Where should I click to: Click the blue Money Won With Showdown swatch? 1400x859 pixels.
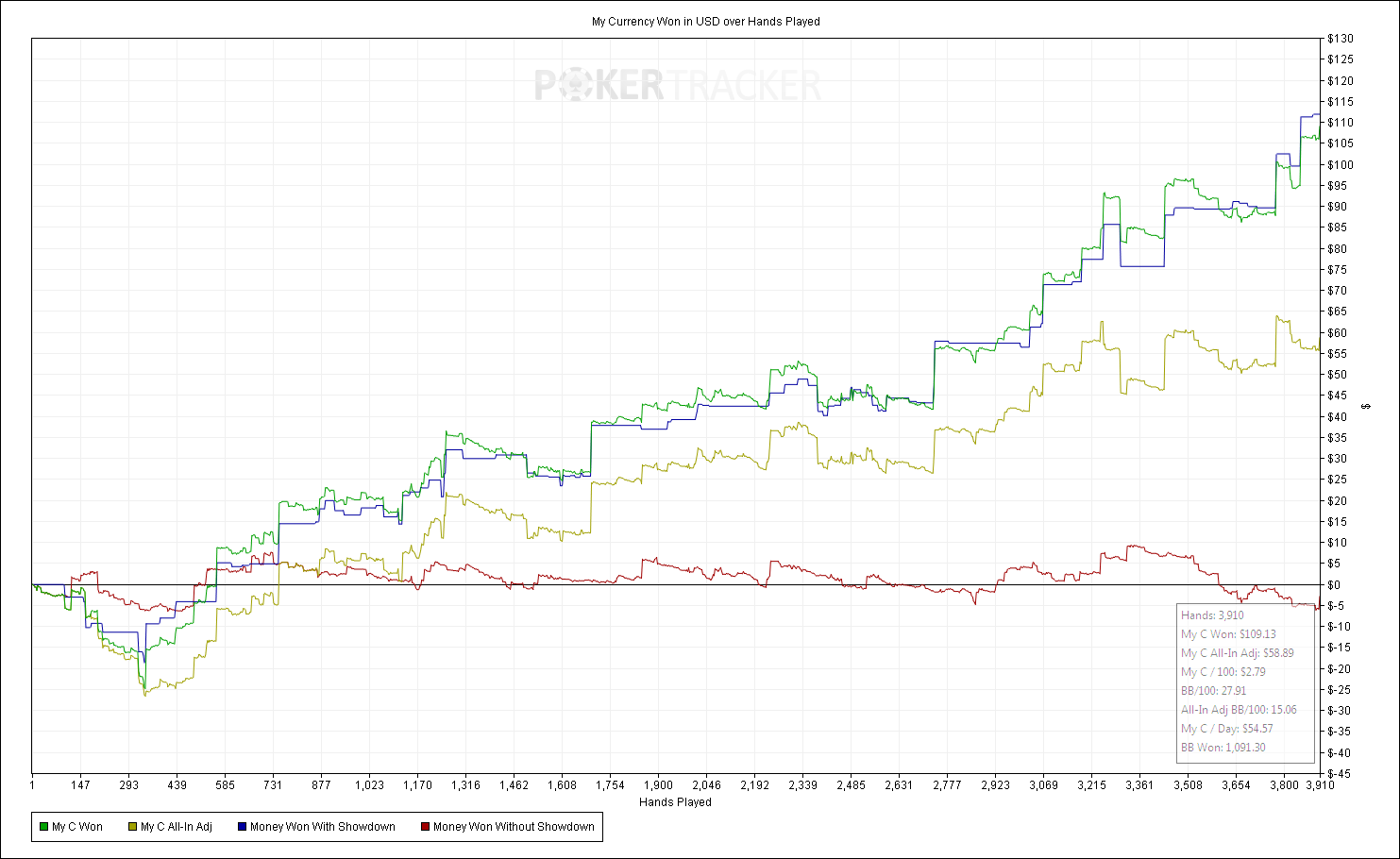click(x=242, y=827)
